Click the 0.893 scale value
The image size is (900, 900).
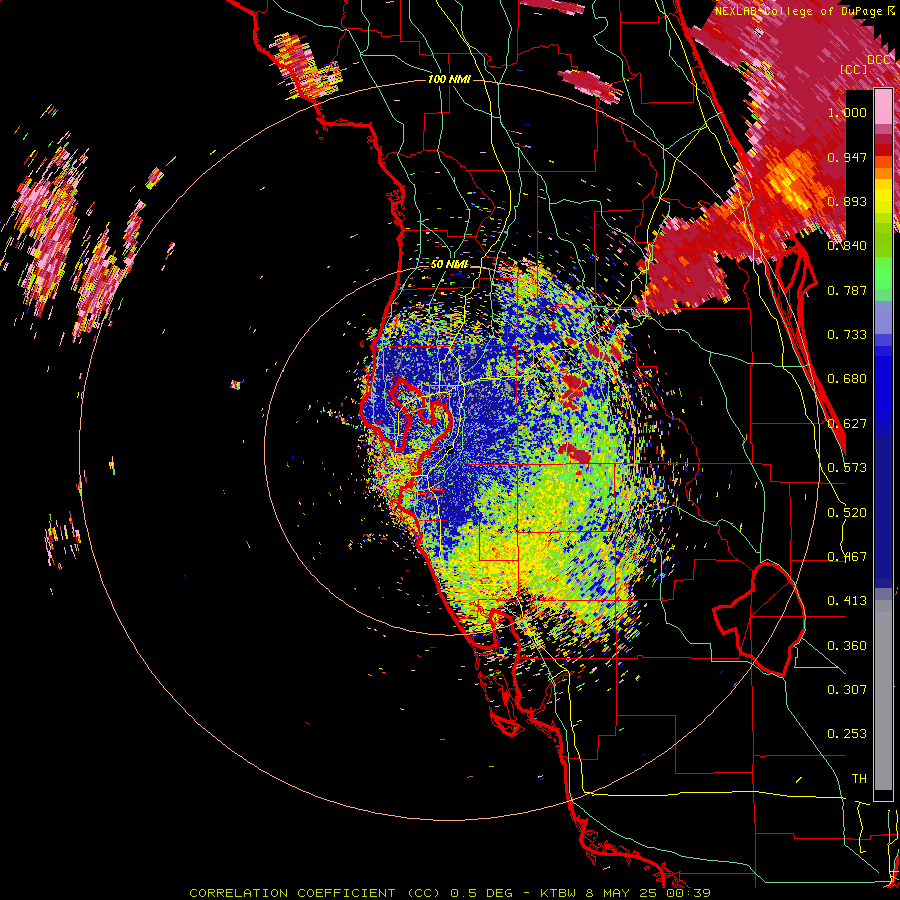click(x=847, y=201)
